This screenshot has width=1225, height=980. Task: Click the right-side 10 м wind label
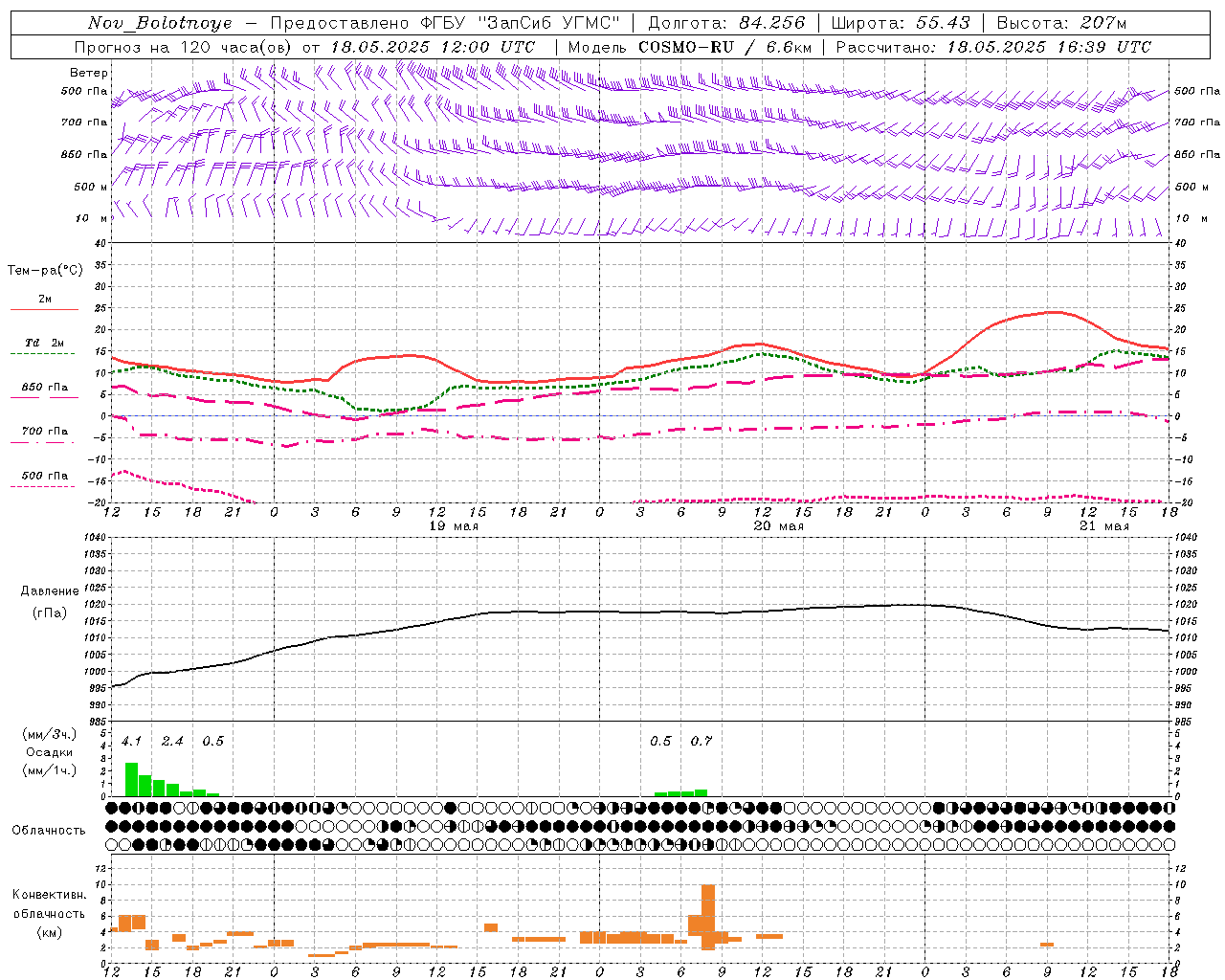(x=1191, y=218)
